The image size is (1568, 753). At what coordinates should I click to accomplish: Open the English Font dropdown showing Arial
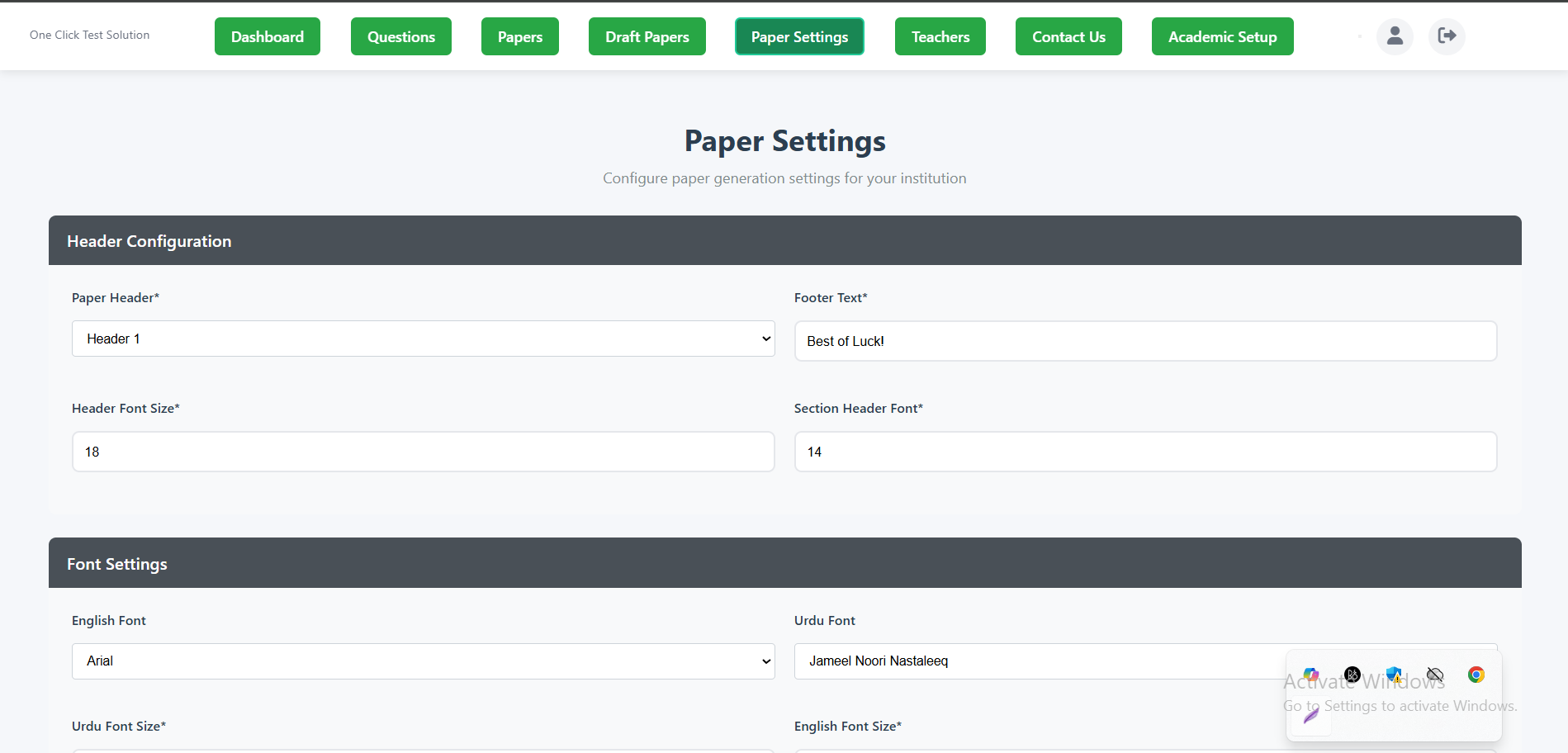(x=423, y=661)
